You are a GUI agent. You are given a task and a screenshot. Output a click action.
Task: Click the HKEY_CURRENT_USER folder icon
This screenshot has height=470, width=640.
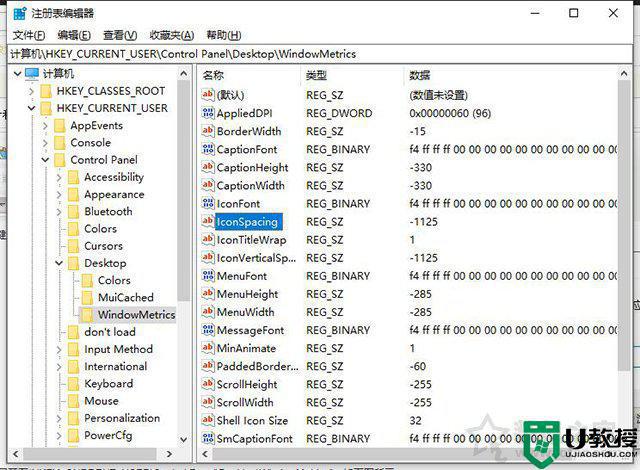point(46,108)
